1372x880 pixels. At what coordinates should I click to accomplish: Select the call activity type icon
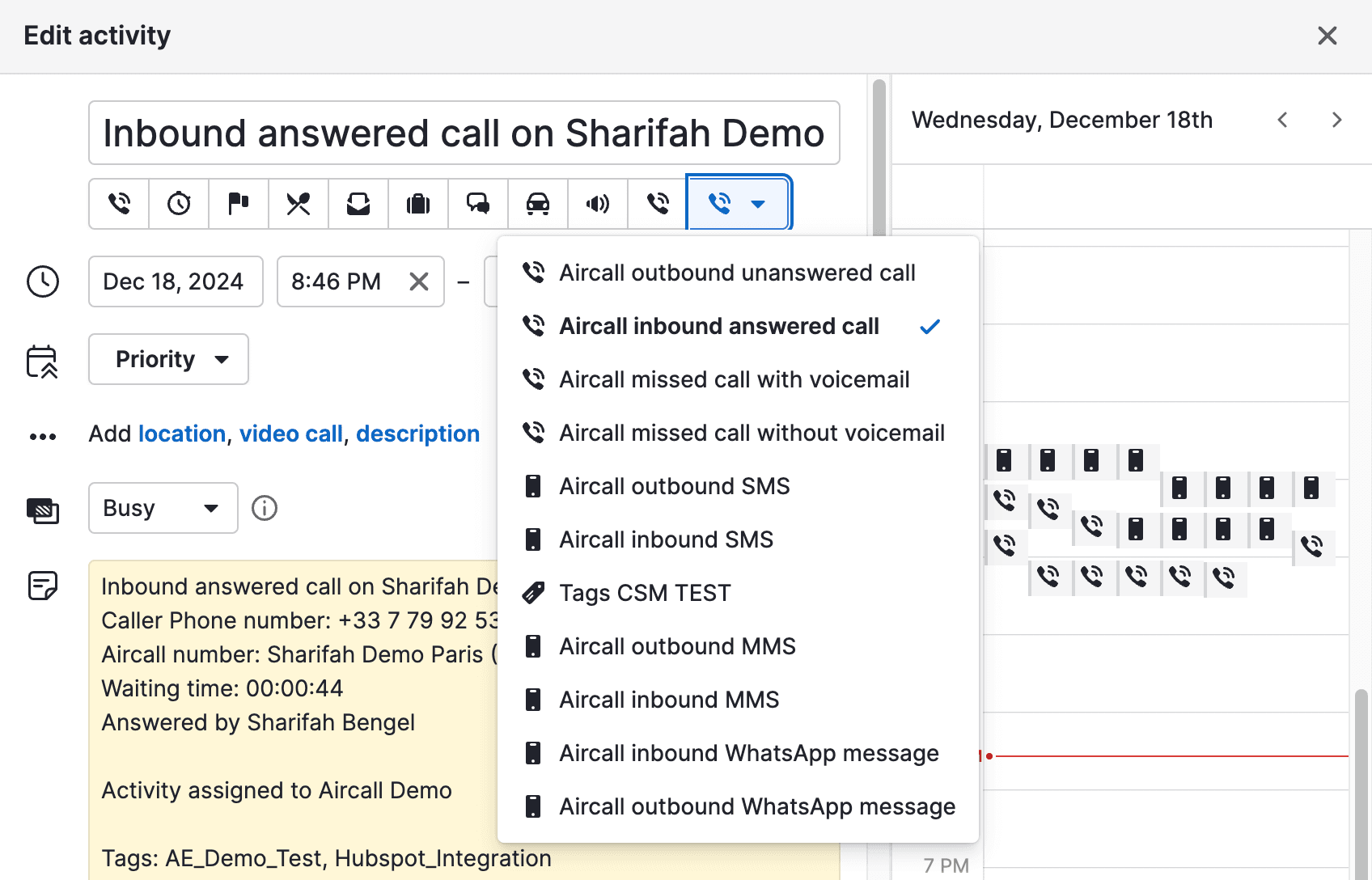click(x=118, y=204)
